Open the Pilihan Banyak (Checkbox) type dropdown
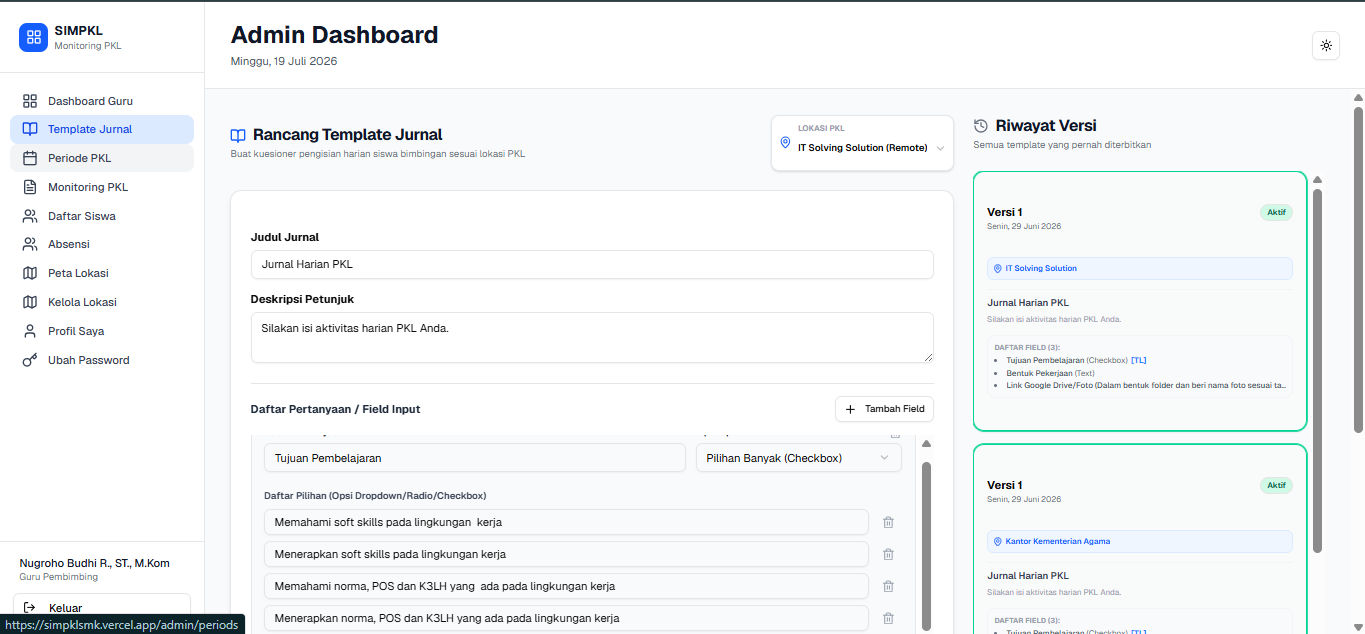This screenshot has width=1365, height=634. tap(799, 458)
